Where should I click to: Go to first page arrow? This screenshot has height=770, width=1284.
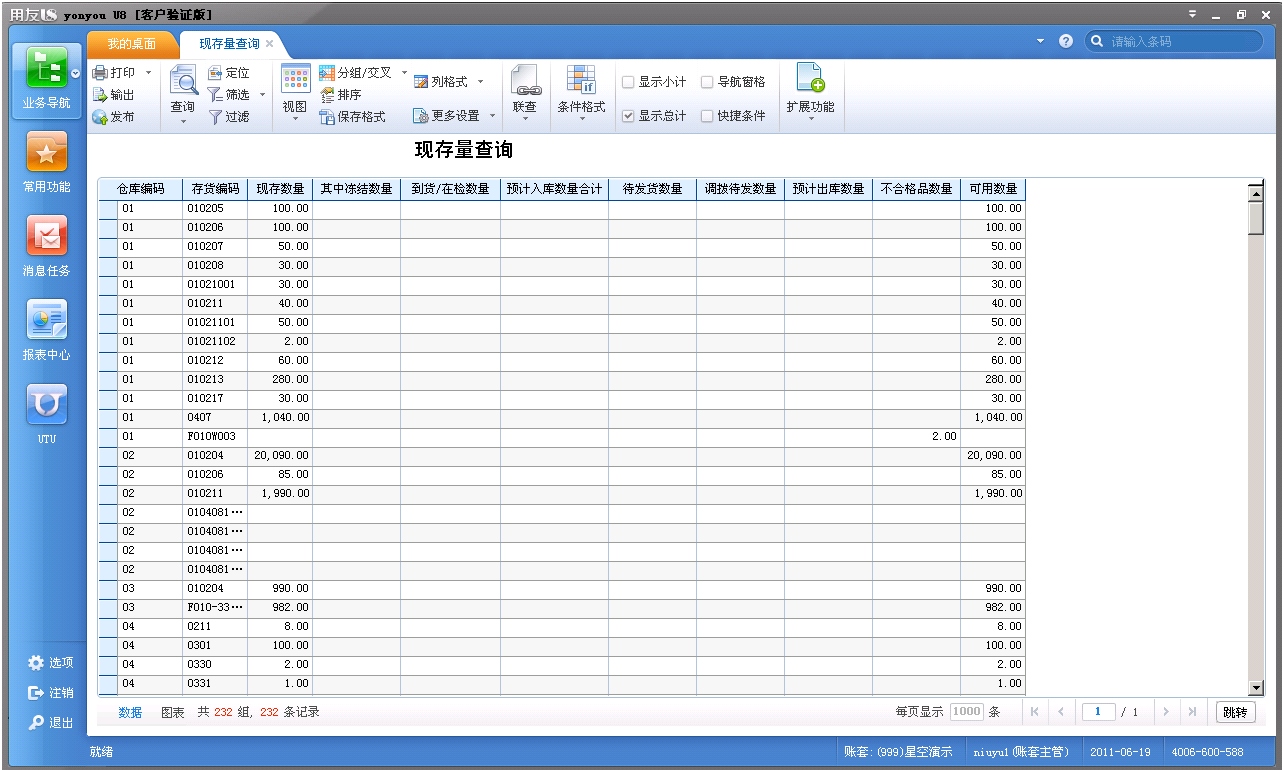click(1034, 712)
